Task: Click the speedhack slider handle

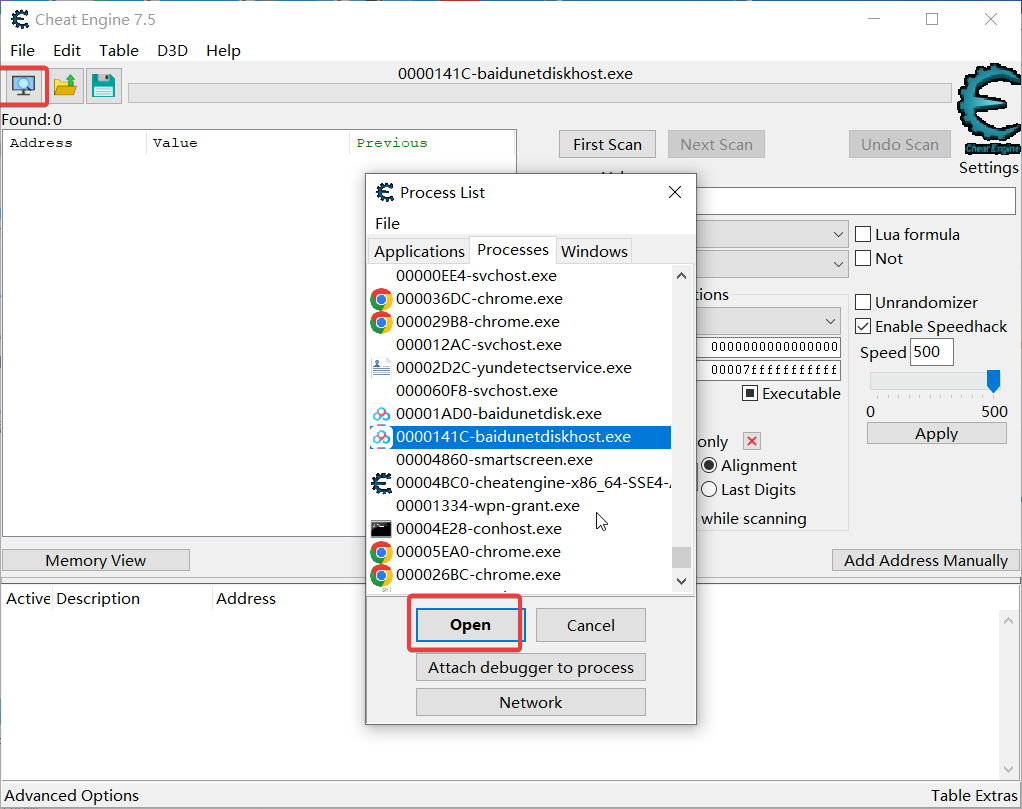Action: point(993,381)
